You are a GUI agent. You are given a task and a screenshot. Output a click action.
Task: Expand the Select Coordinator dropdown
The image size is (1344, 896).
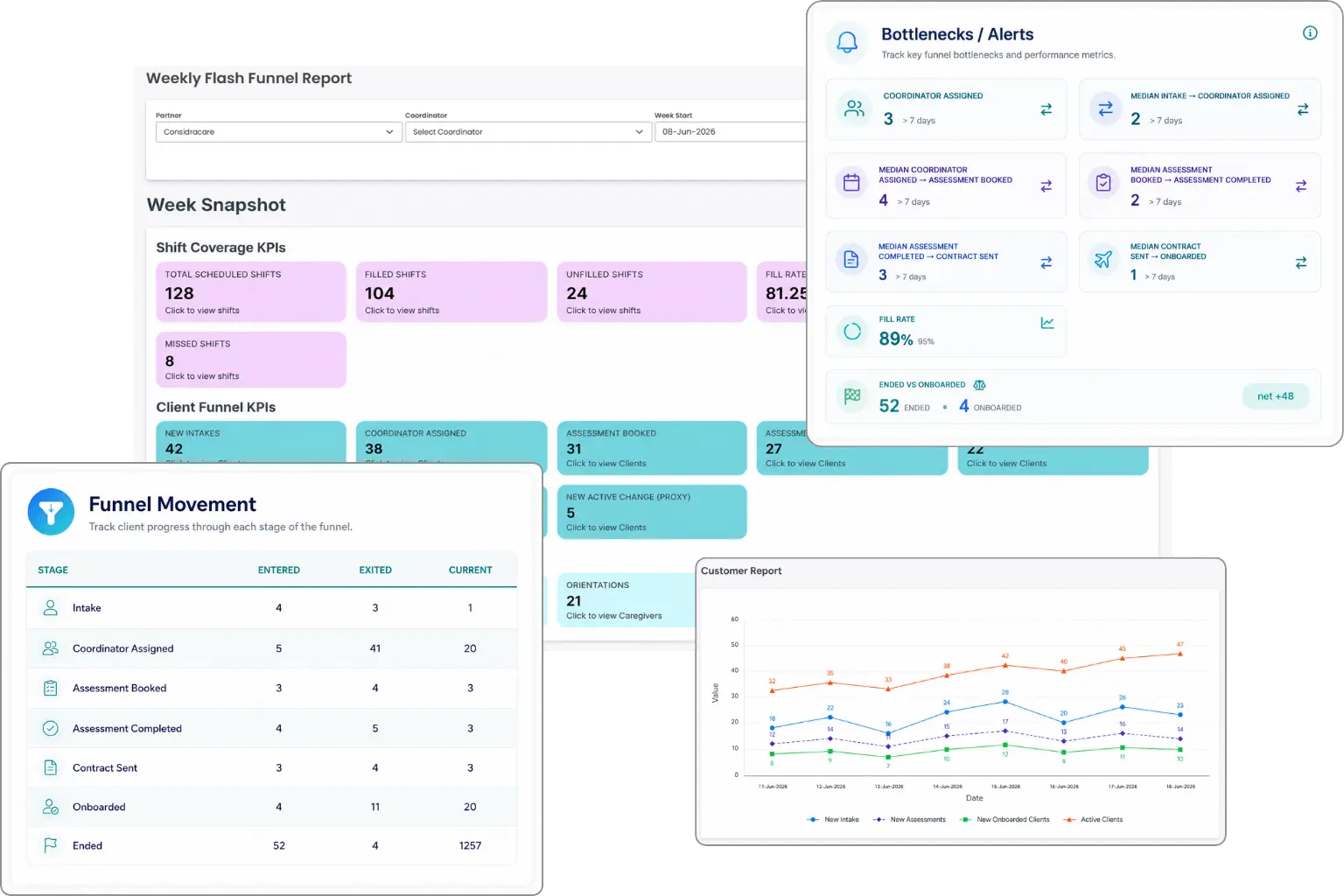pos(528,132)
